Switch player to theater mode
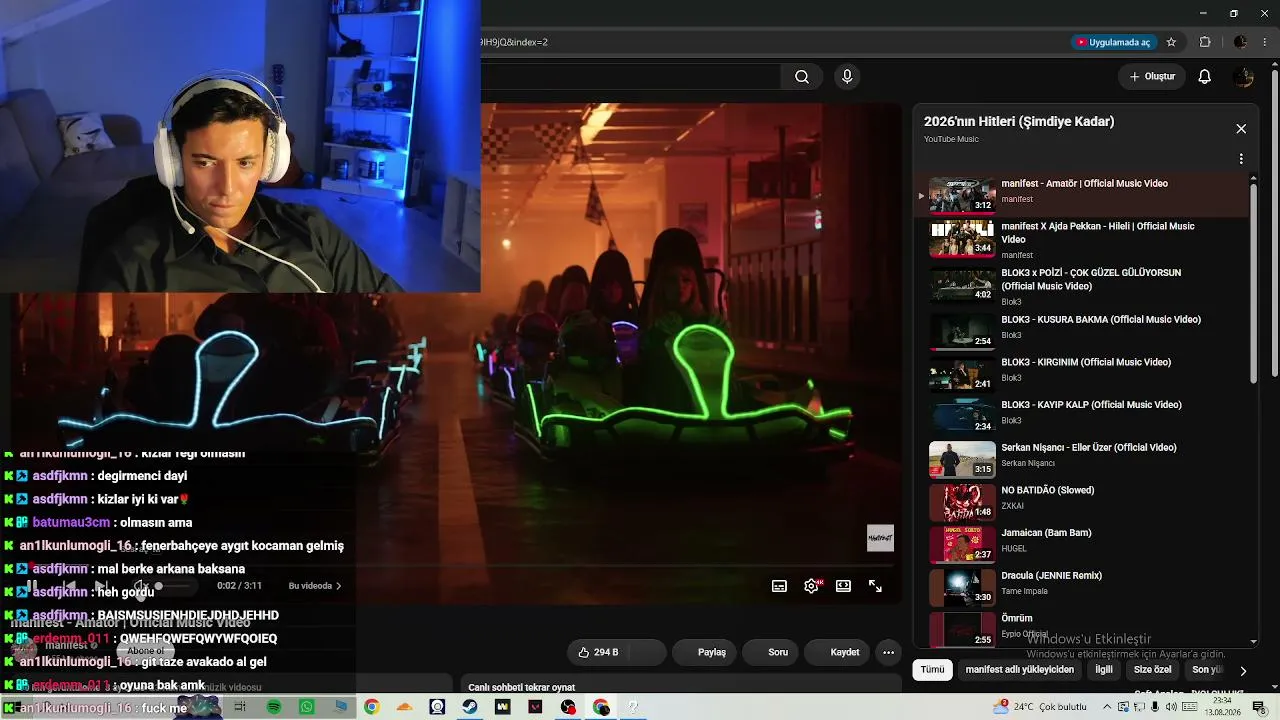The height and width of the screenshot is (720, 1280). tap(843, 586)
